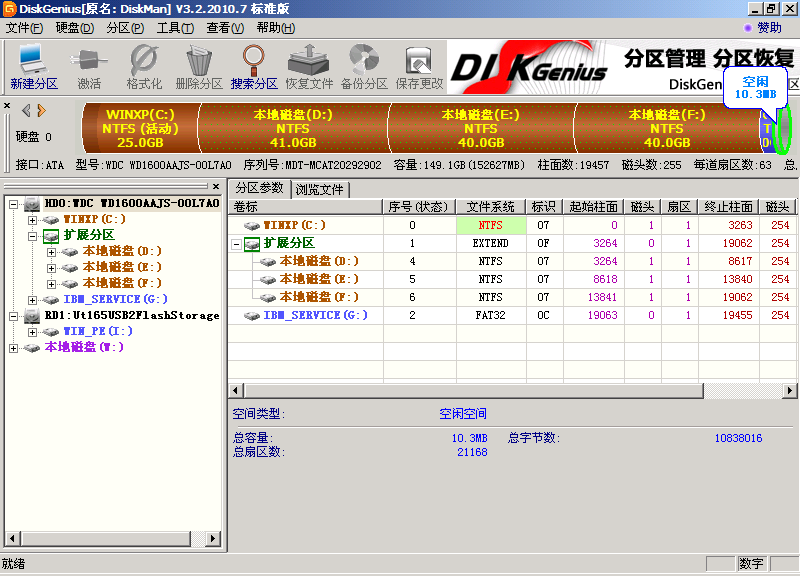Expand 本地磁盘 (F:) tree node
Viewport: 800px width, 576px height.
coord(51,284)
